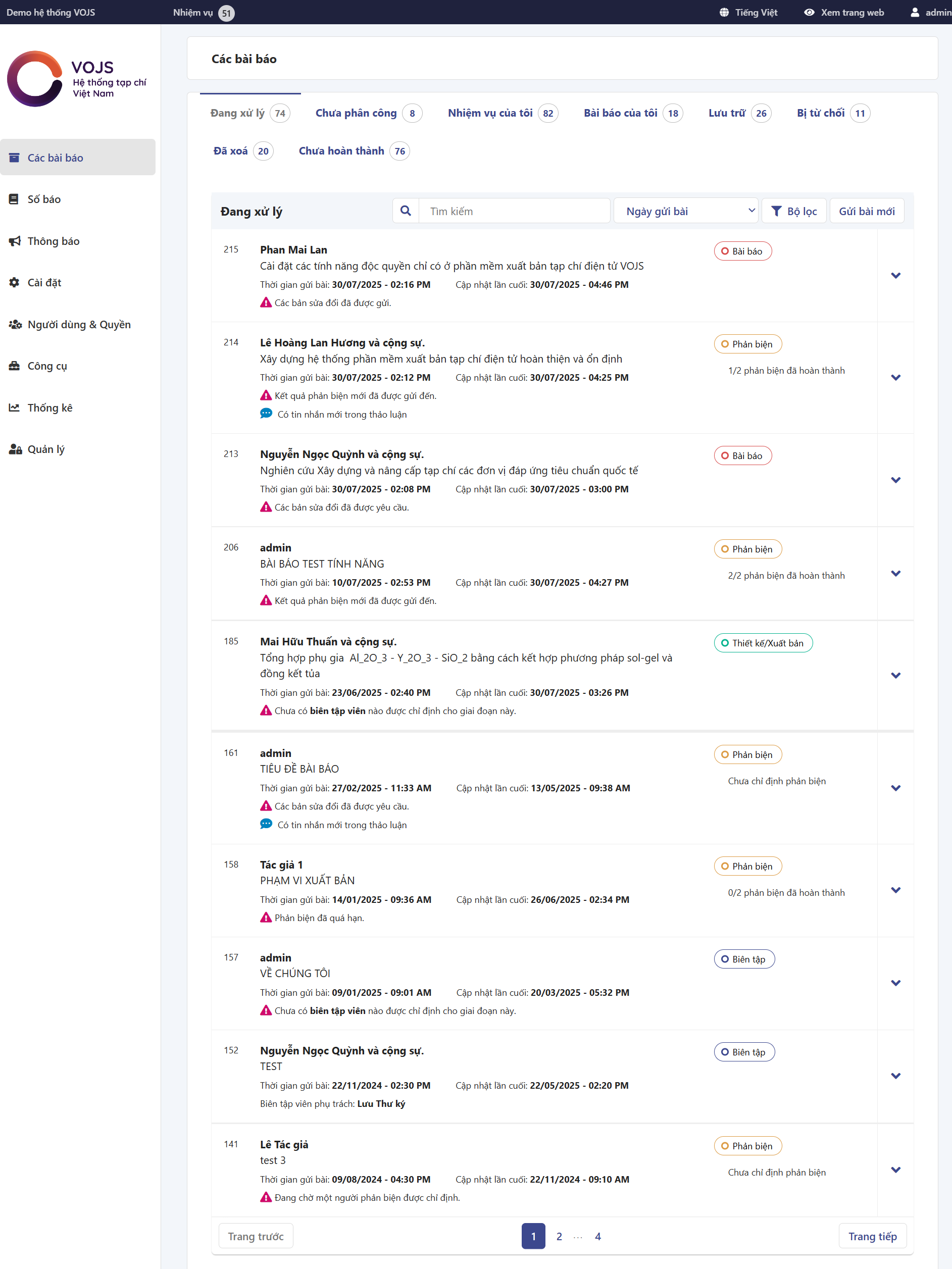952x1269 pixels.
Task: Expand submission 185 details chevron
Action: click(x=895, y=675)
